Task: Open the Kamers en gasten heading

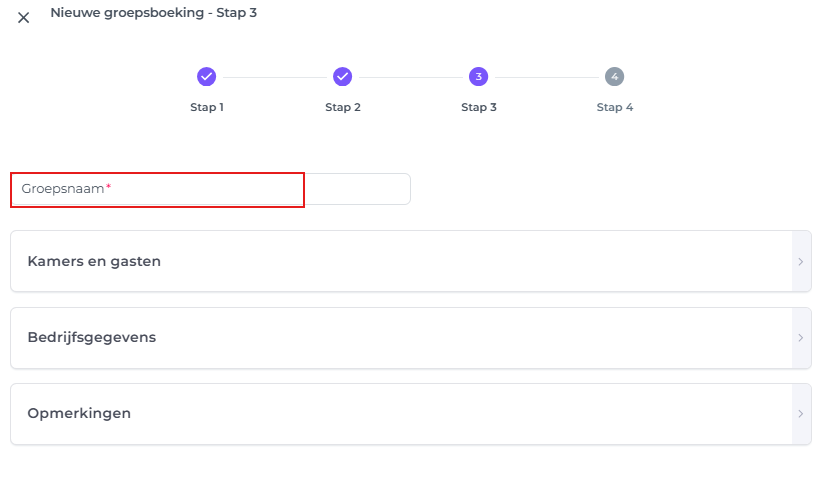Action: pyautogui.click(x=94, y=262)
